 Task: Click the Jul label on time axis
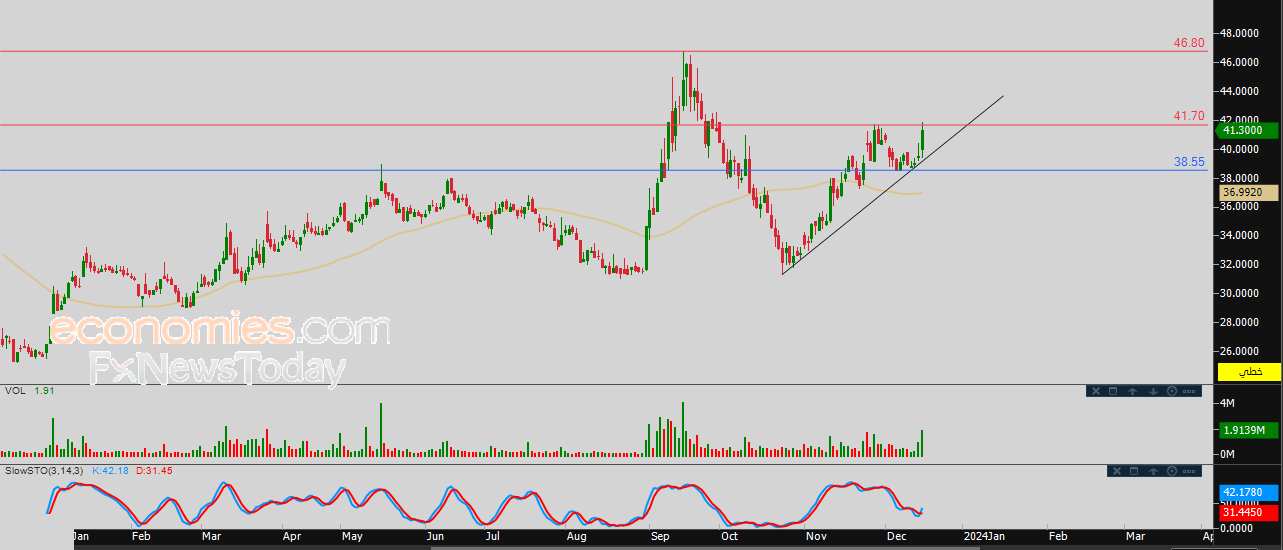click(493, 537)
